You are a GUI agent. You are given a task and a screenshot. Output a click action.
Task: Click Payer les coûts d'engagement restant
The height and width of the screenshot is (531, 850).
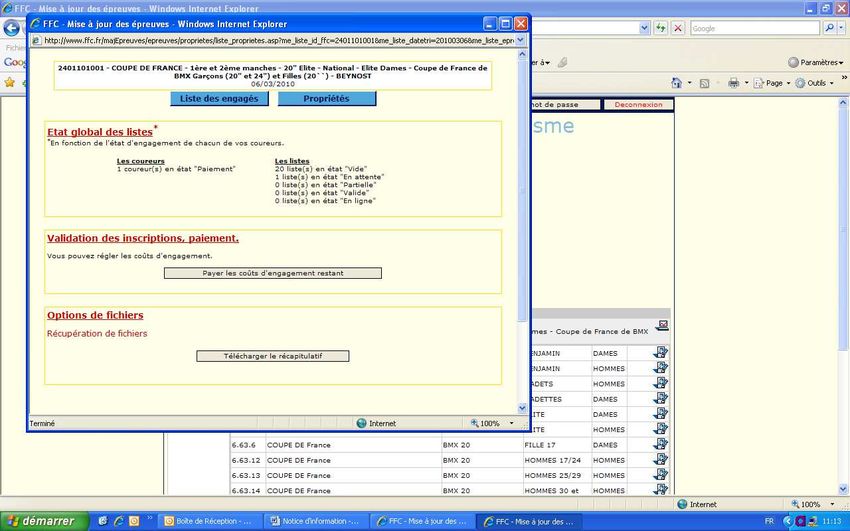pyautogui.click(x=273, y=273)
